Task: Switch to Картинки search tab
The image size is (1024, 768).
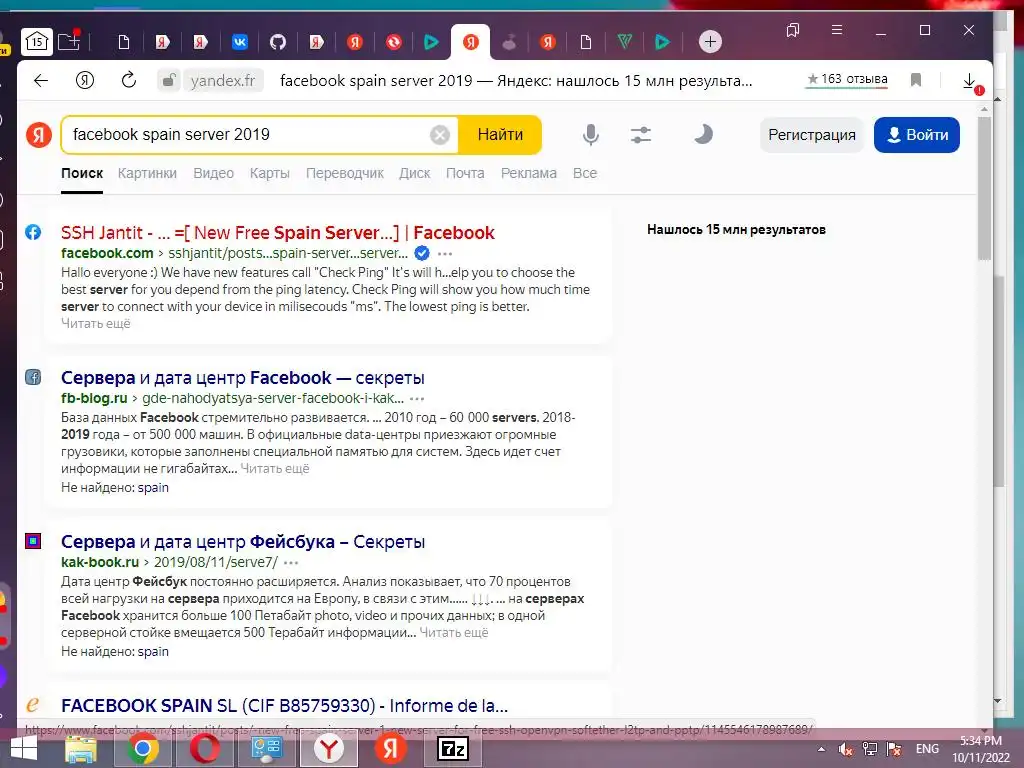Action: [x=147, y=173]
